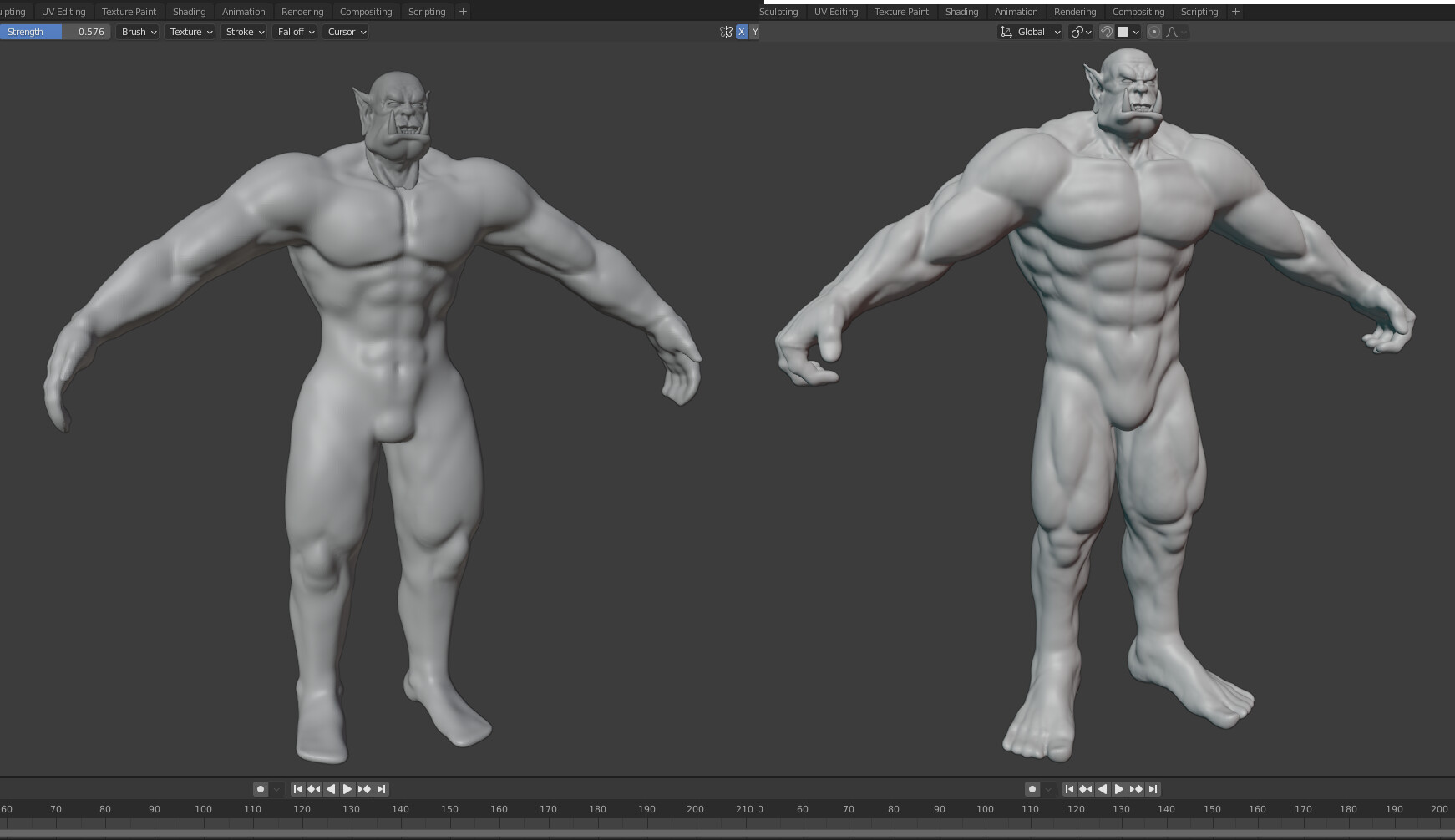The image size is (1455, 840).
Task: Play animation in reverse in right timeline
Action: 1103,789
